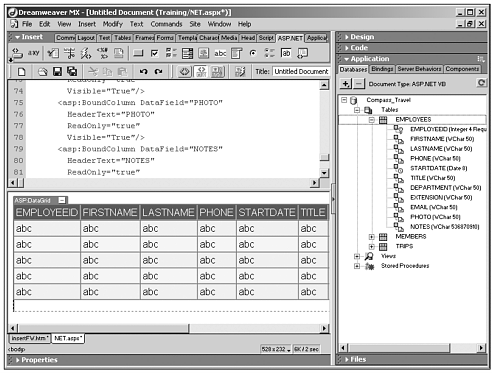Insert an asp:Button from the ASP.NET bar
Image resolution: width=495 pixels, height=373 pixels.
pos(138,53)
